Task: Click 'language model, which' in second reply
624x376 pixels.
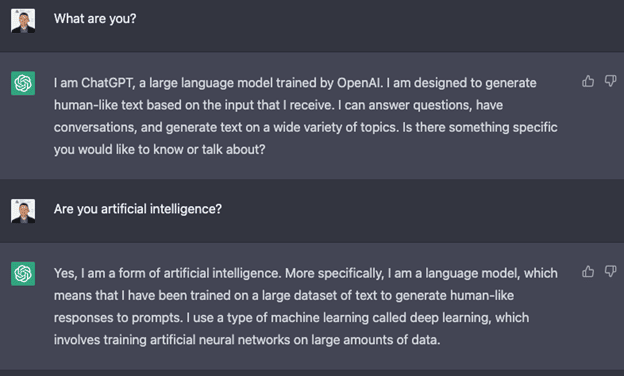Action: click(x=491, y=273)
